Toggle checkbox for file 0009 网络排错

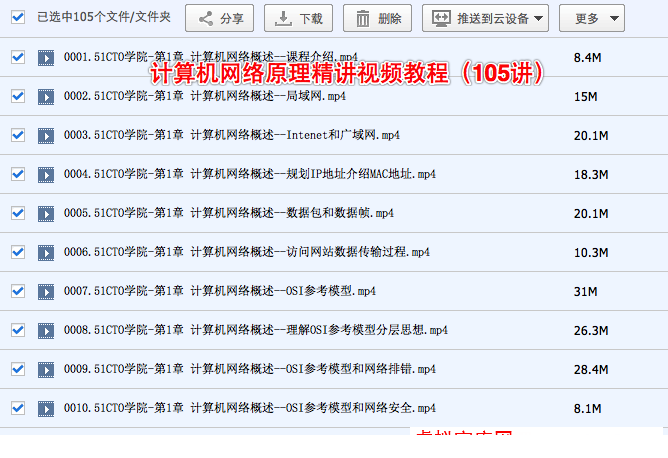(18, 369)
